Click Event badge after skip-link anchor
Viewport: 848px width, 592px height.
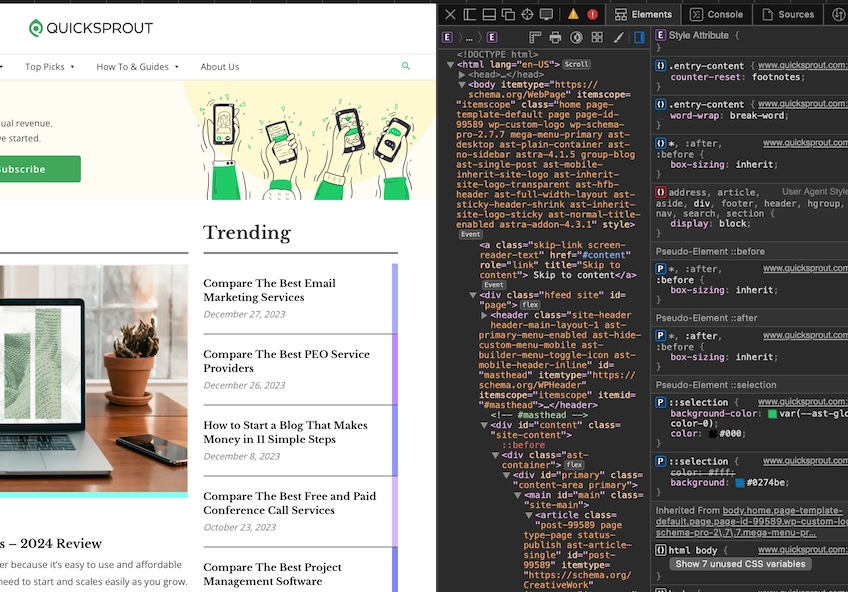point(493,285)
